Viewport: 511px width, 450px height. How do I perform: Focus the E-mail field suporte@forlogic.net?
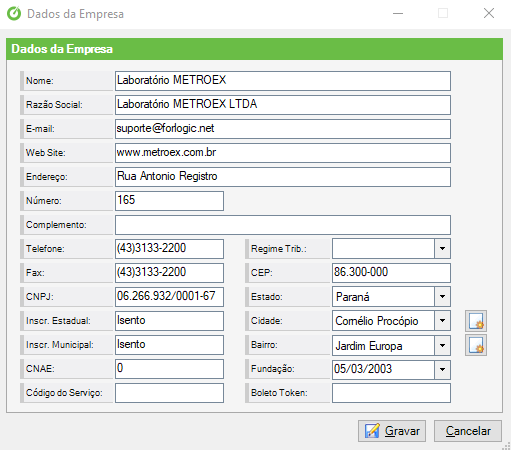[x=283, y=129]
